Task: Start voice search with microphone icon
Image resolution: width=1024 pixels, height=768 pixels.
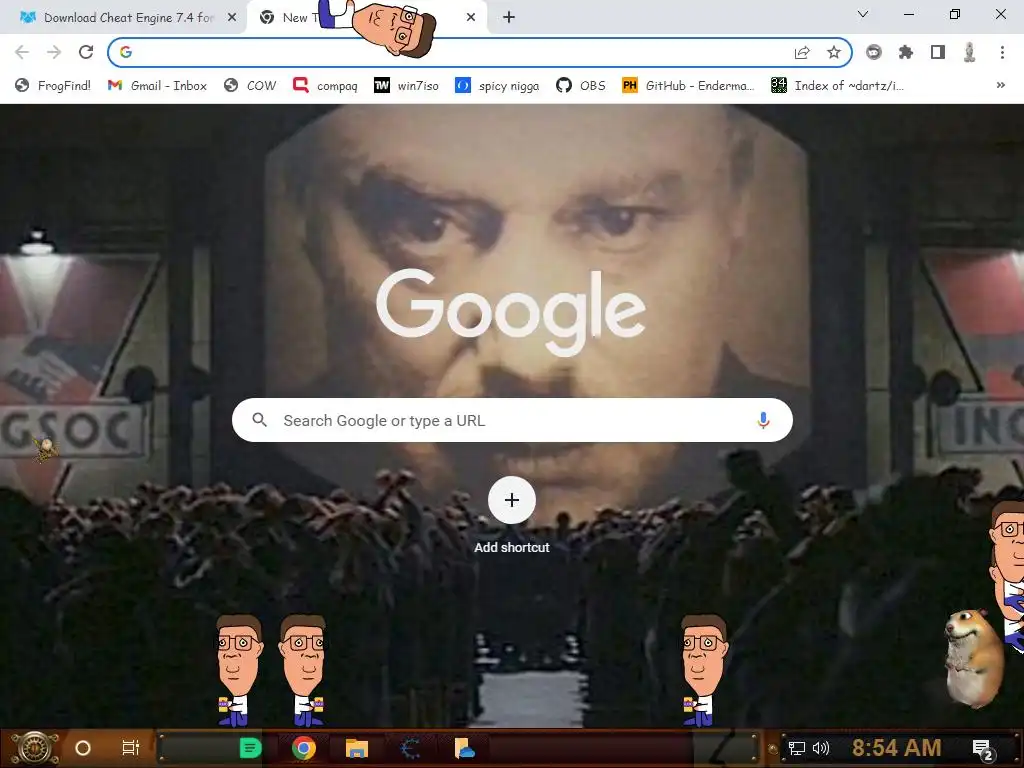Action: 763,420
